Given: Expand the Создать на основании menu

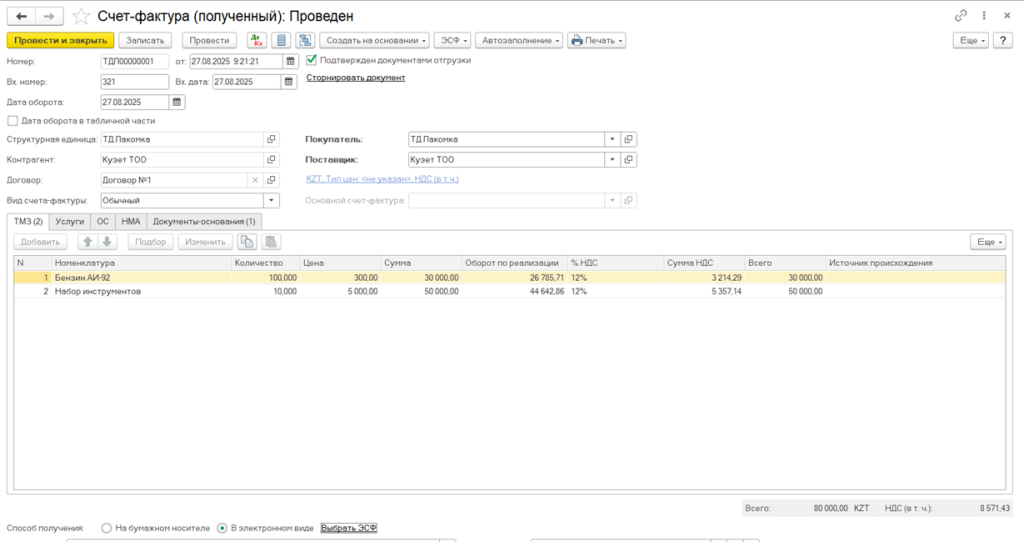Looking at the screenshot, I should [x=376, y=40].
